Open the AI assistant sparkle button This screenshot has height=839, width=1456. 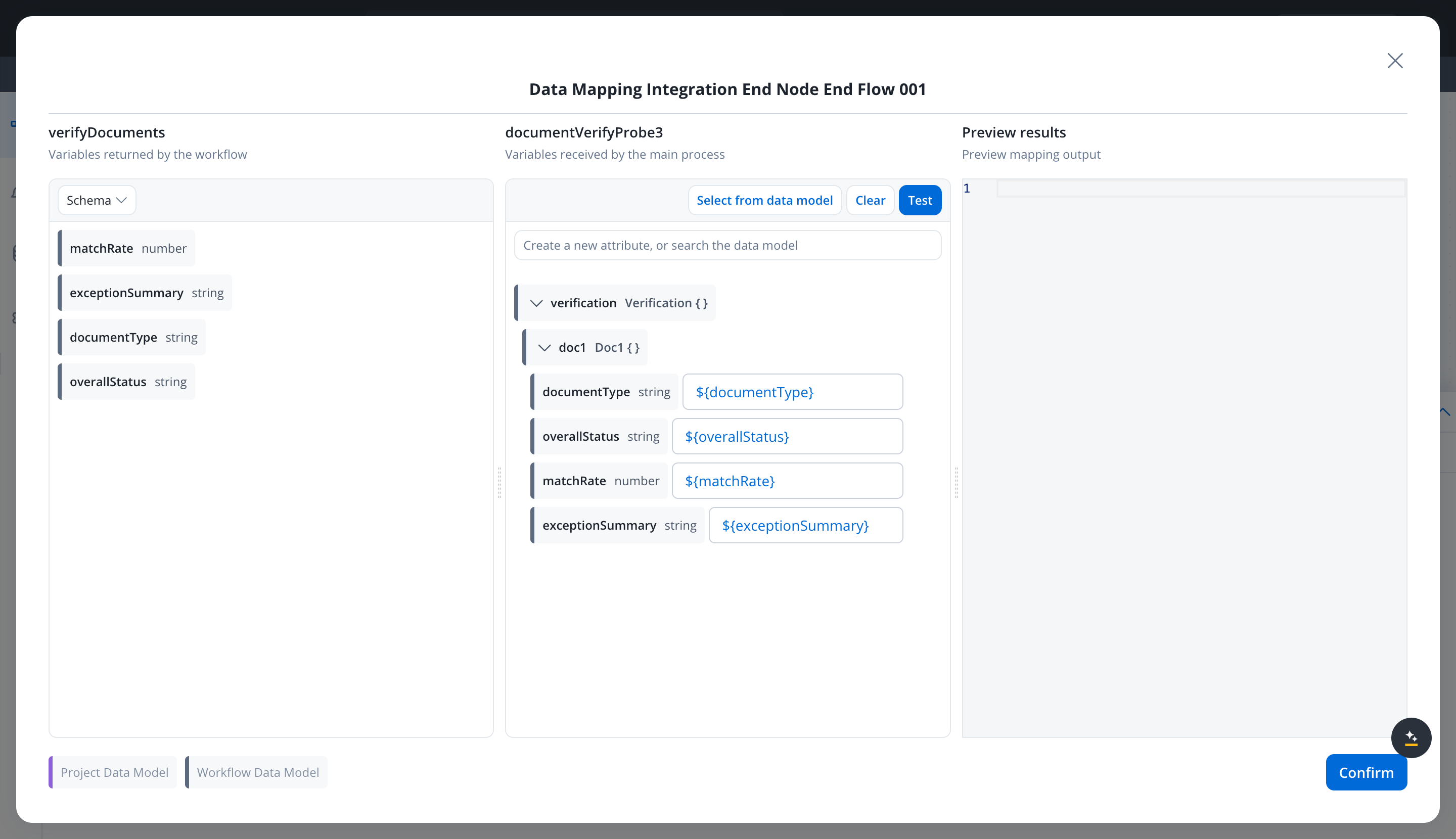[x=1411, y=737]
